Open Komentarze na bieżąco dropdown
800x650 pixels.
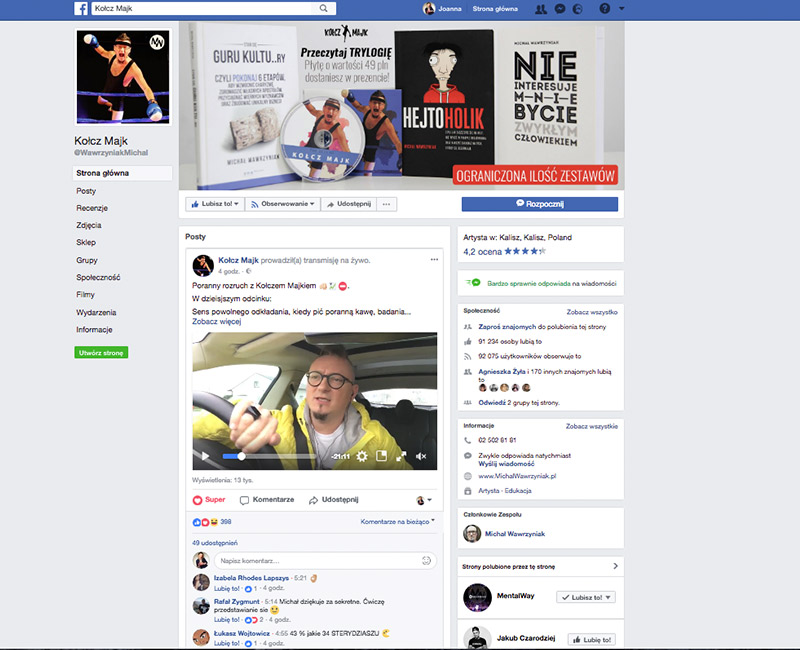(x=397, y=521)
